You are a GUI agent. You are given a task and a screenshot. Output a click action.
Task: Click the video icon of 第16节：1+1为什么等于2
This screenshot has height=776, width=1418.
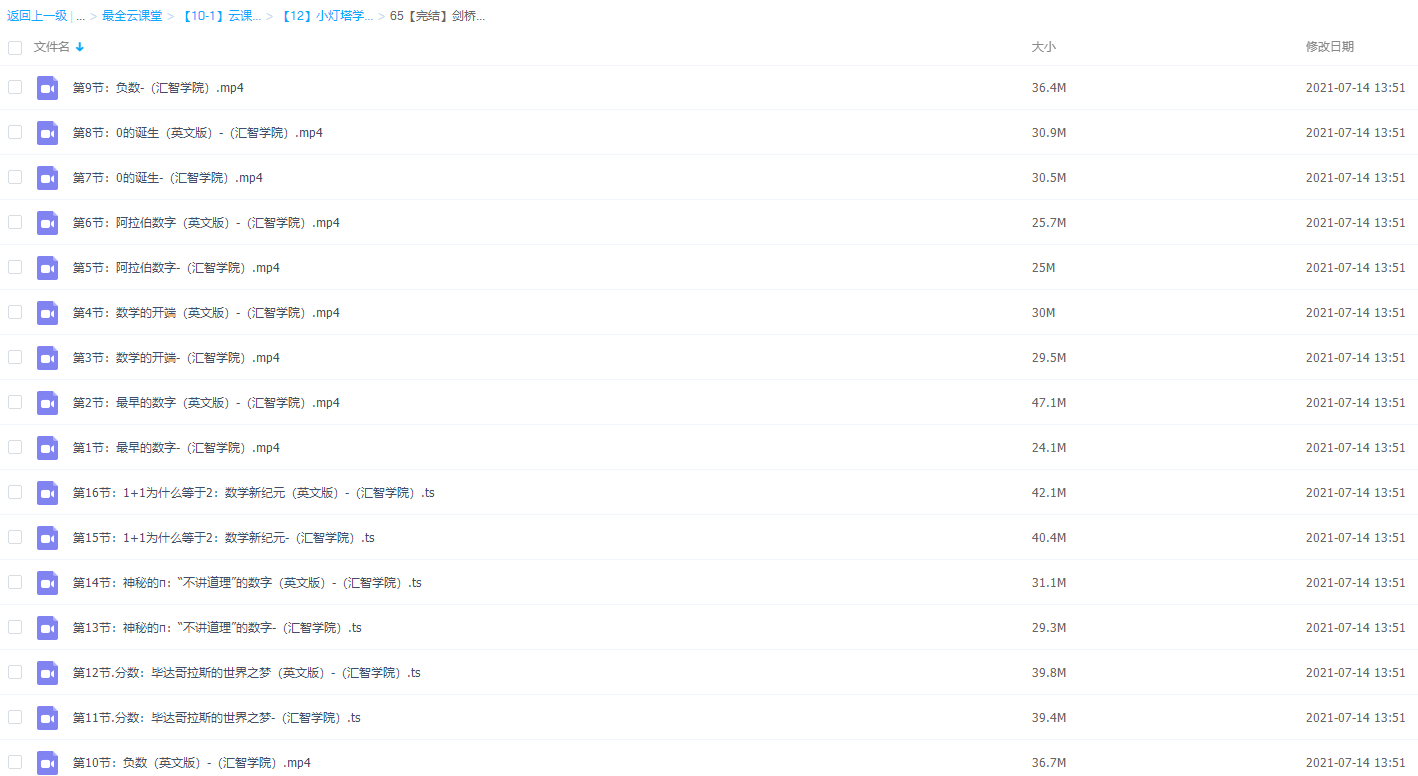(47, 492)
